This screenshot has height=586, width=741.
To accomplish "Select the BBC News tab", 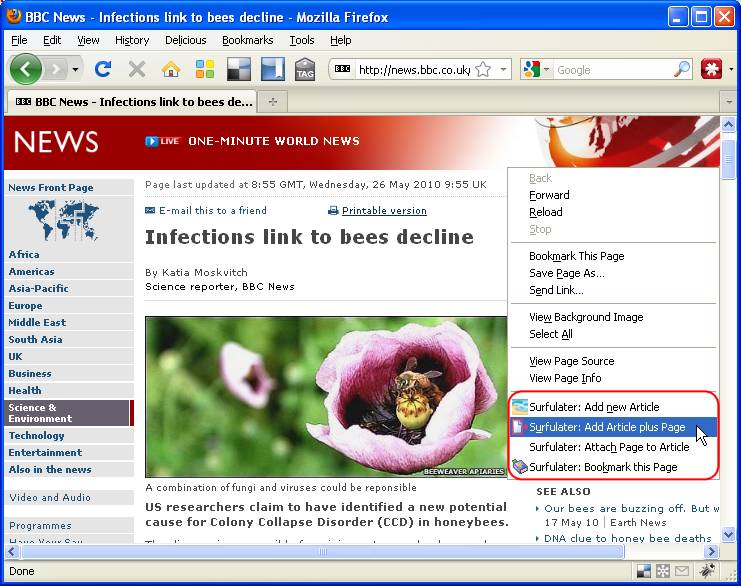I will (132, 102).
